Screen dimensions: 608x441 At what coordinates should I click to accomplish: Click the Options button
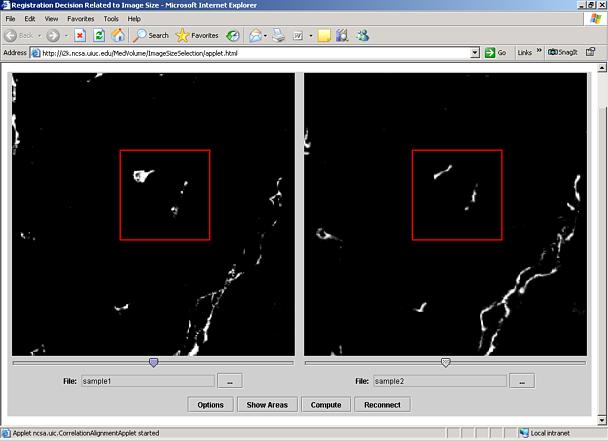tap(210, 405)
